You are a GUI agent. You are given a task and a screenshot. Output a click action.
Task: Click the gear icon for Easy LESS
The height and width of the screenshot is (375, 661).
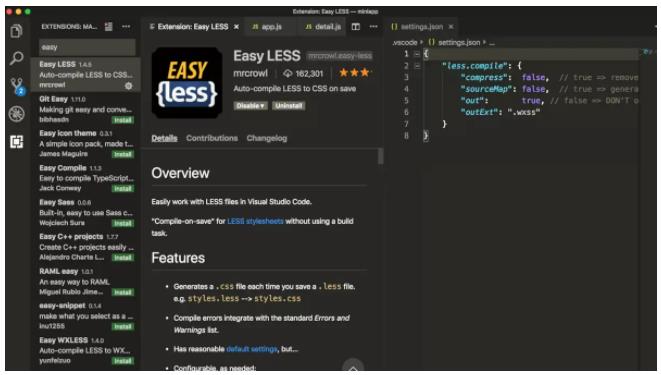tap(129, 86)
